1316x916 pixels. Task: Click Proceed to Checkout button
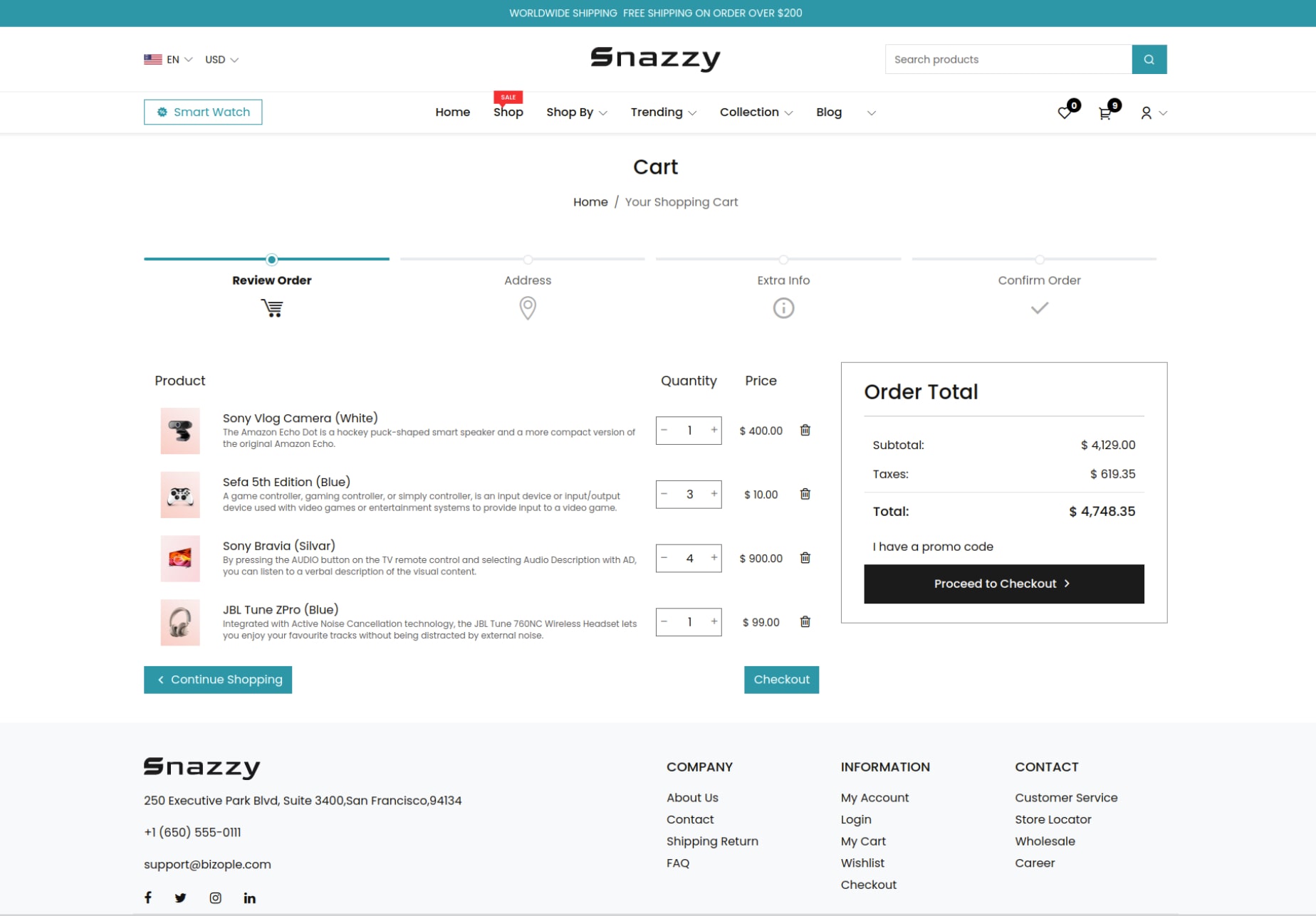(x=1003, y=584)
